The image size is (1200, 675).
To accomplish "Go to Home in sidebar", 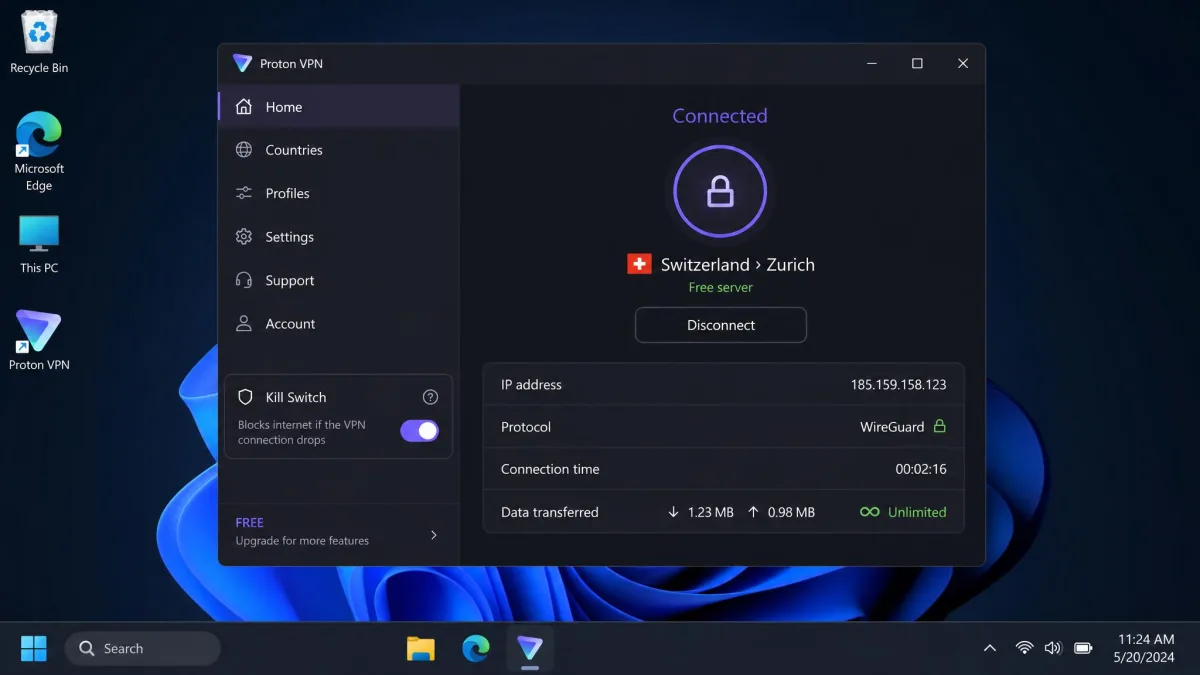I will pyautogui.click(x=339, y=107).
